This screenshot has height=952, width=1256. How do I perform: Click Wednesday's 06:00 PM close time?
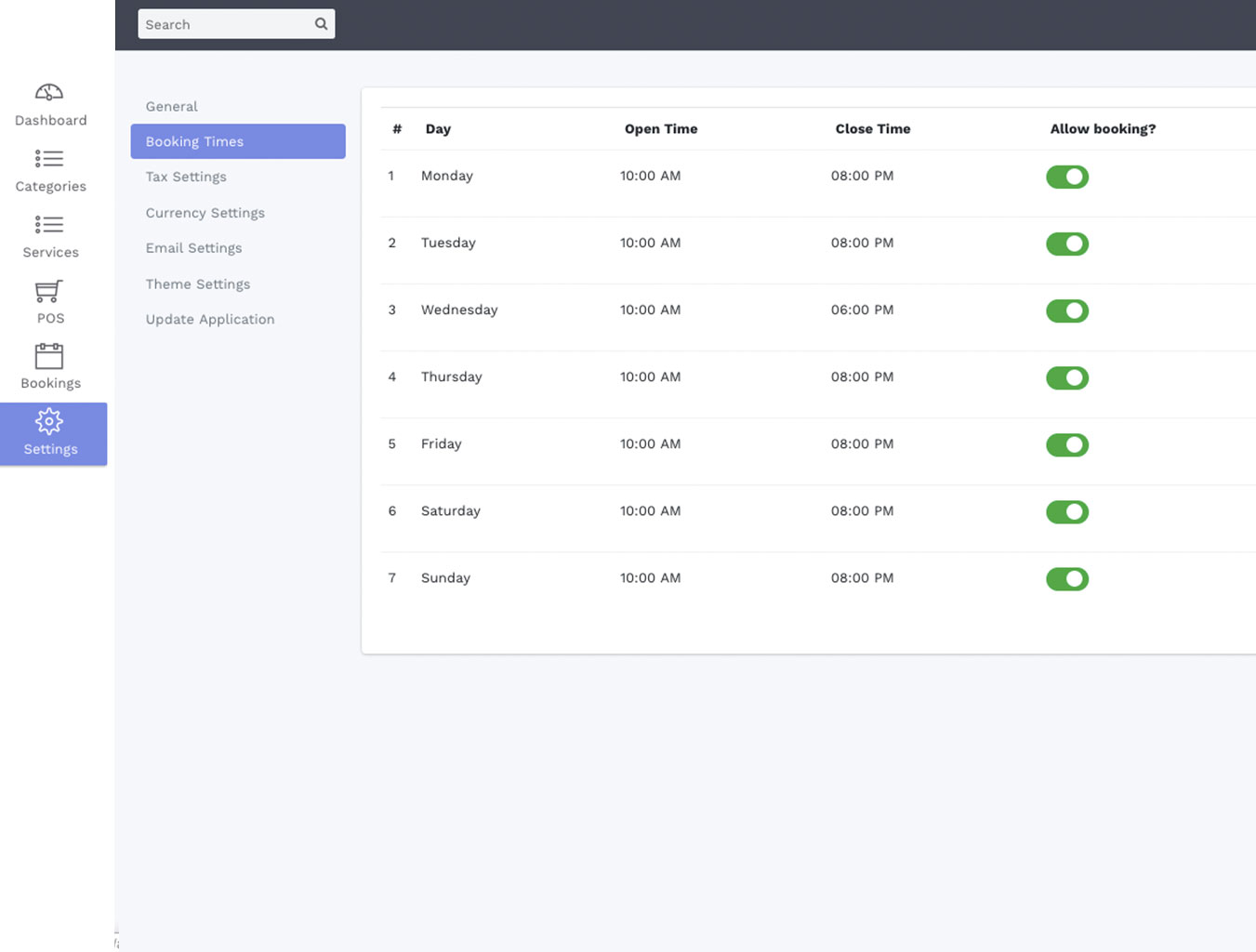pos(863,310)
